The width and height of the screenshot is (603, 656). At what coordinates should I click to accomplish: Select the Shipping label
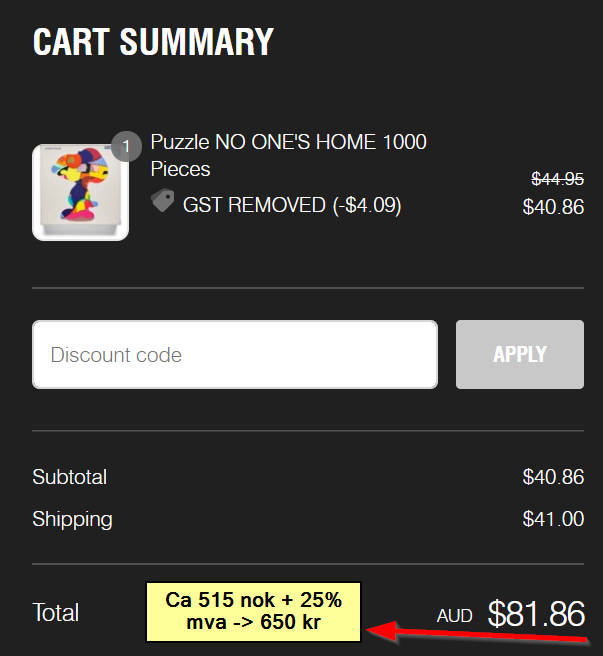pos(72,519)
